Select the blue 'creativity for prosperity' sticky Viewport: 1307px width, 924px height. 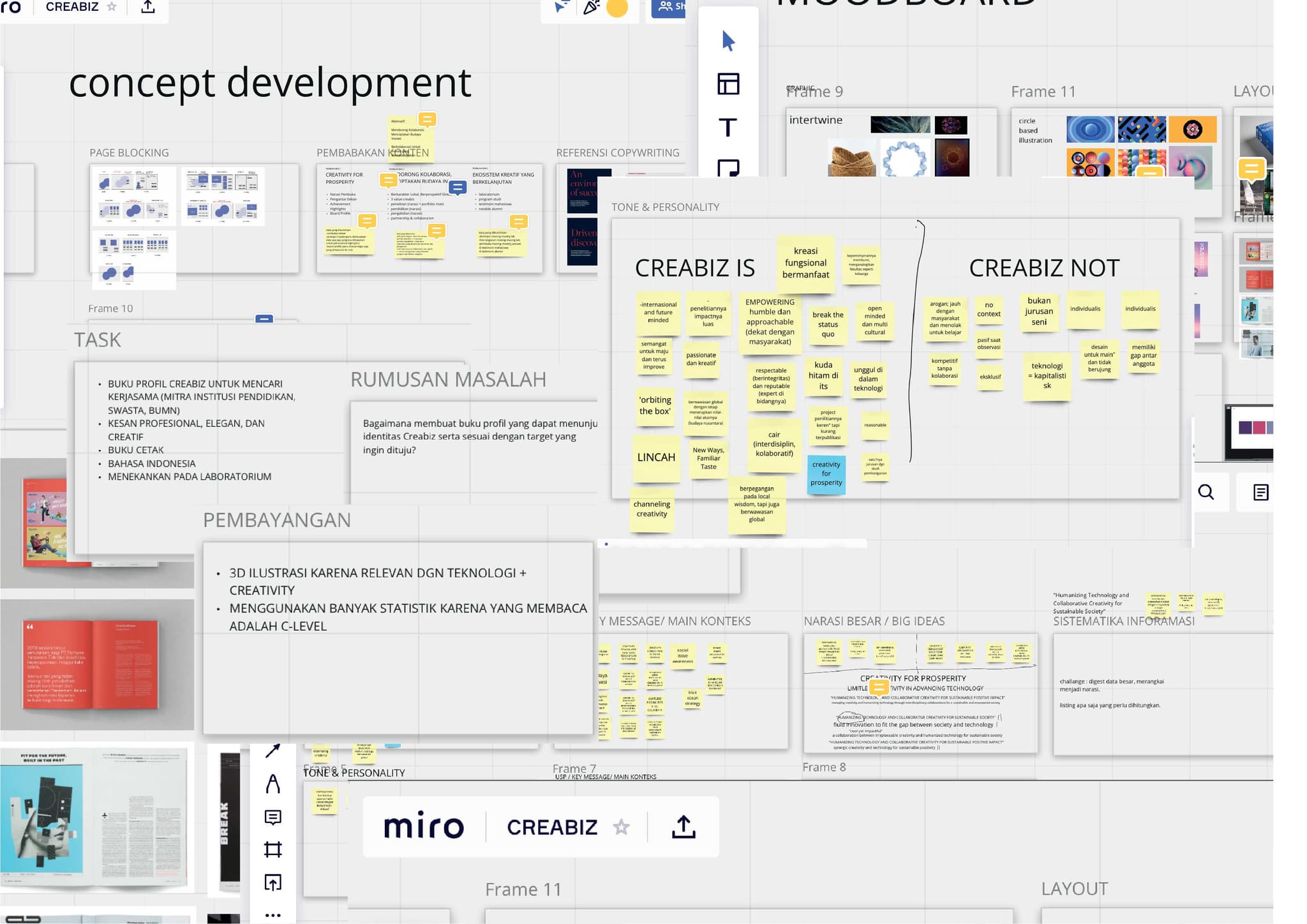[x=826, y=473]
